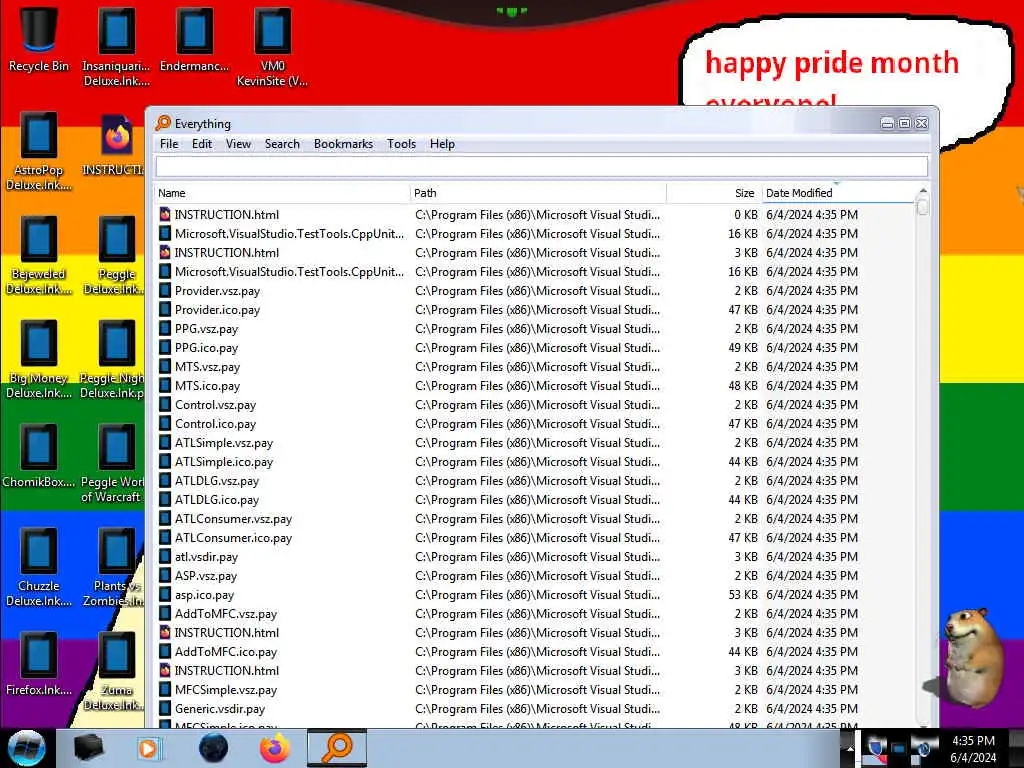This screenshot has height=768, width=1024.
Task: Click the Everything magnifier title bar icon
Action: point(163,123)
